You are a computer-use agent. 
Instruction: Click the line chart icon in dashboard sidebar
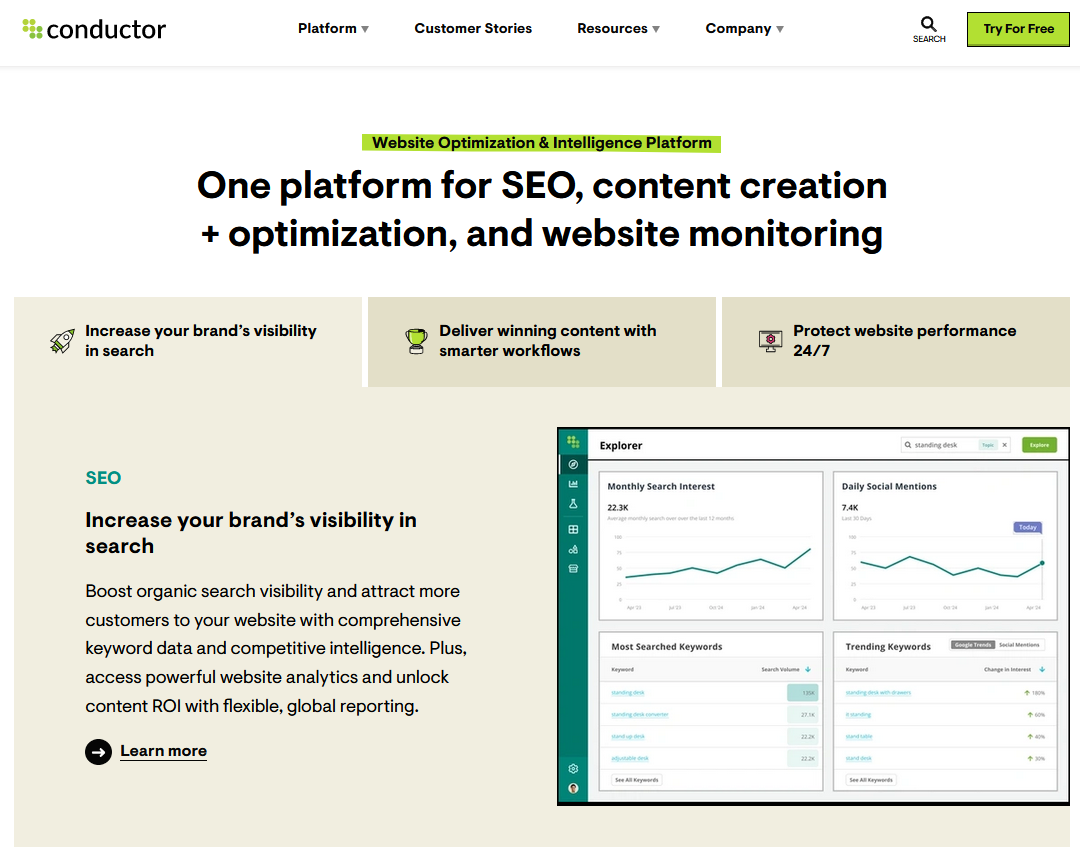tap(573, 484)
